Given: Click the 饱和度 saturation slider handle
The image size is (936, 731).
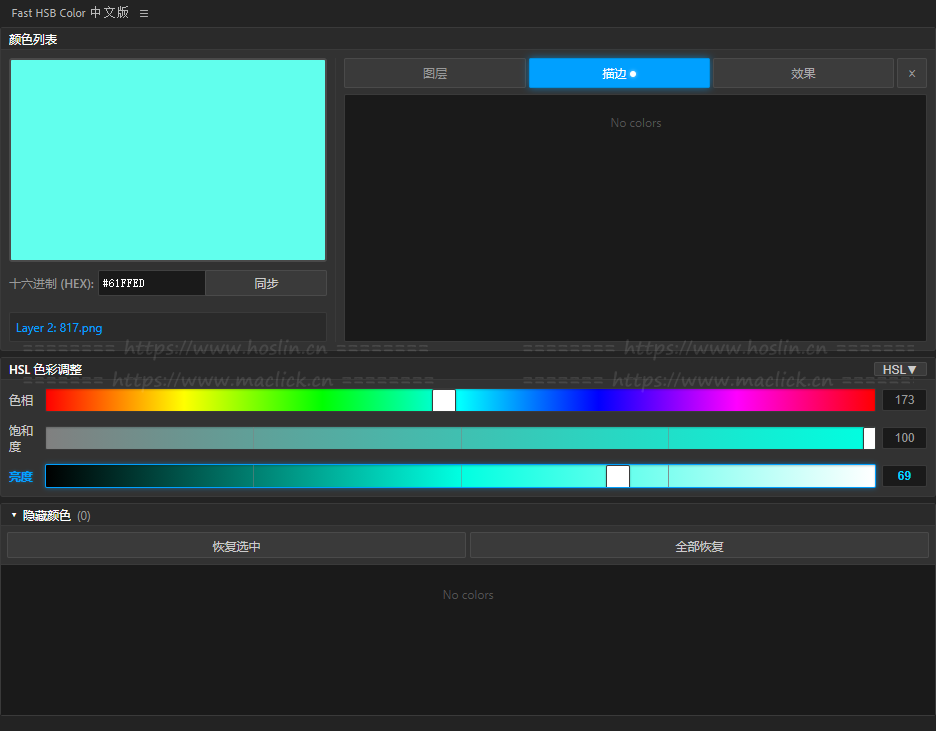Looking at the screenshot, I should point(869,438).
